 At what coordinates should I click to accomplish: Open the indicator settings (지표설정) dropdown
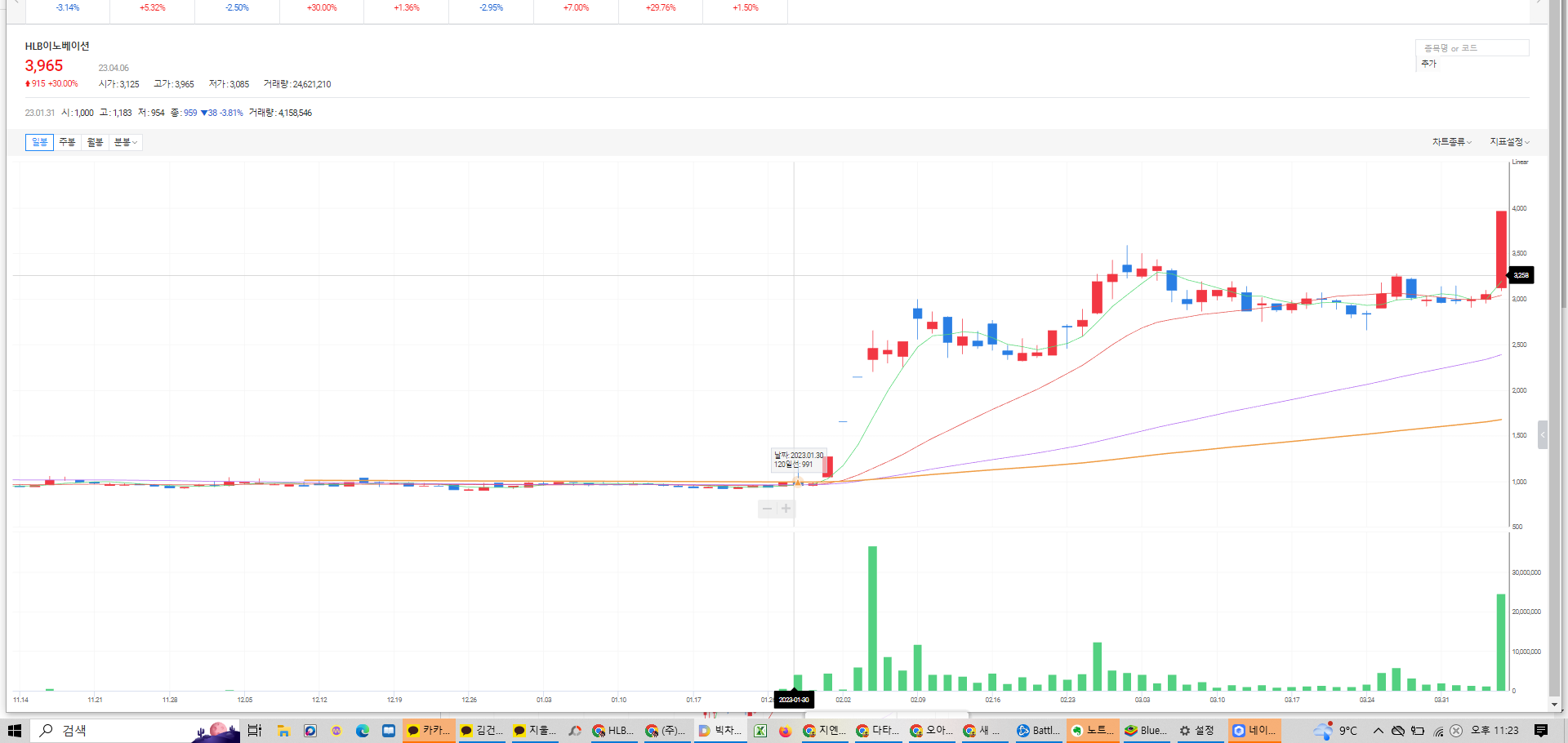(x=1509, y=142)
